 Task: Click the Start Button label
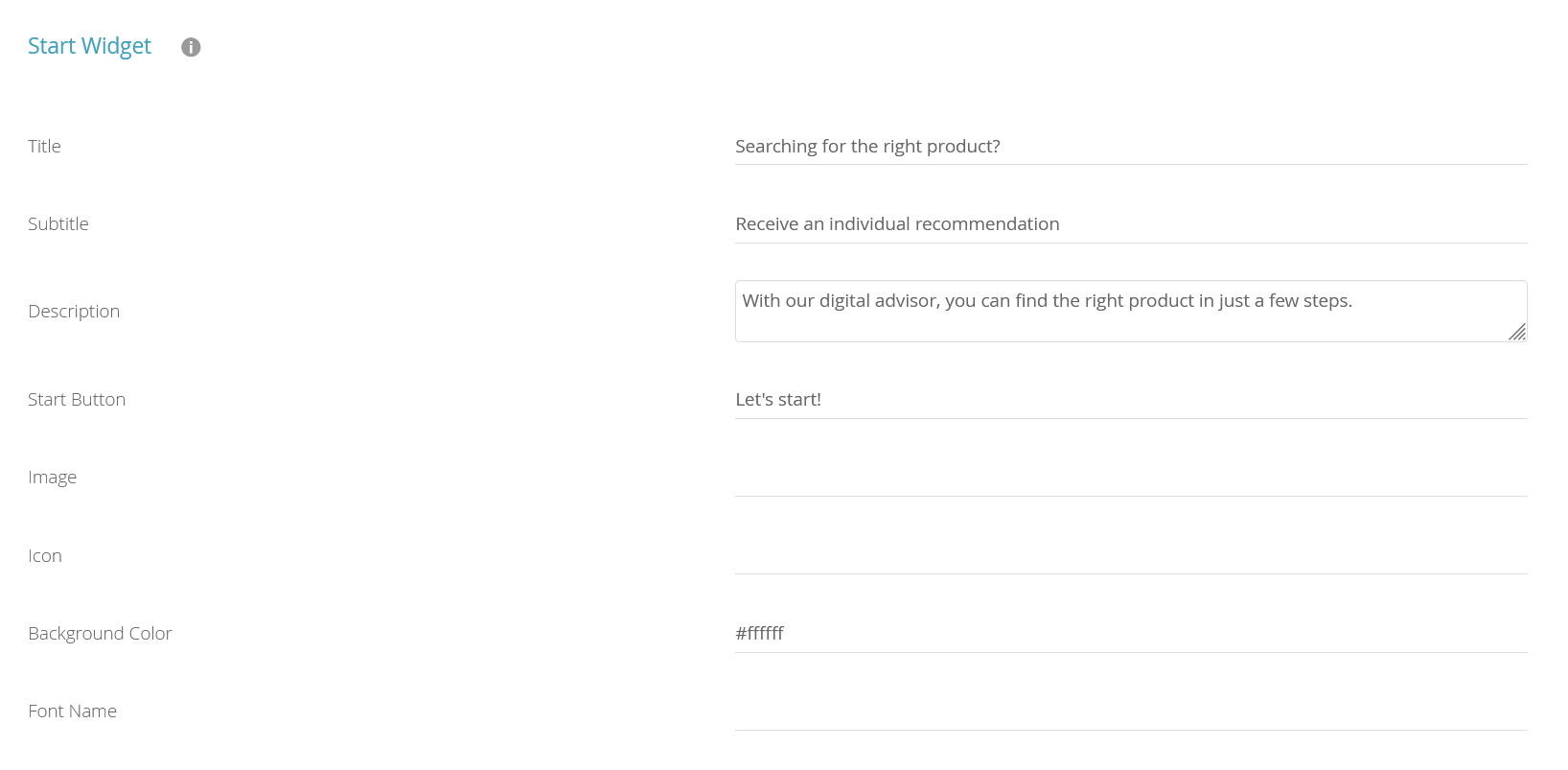click(x=77, y=400)
